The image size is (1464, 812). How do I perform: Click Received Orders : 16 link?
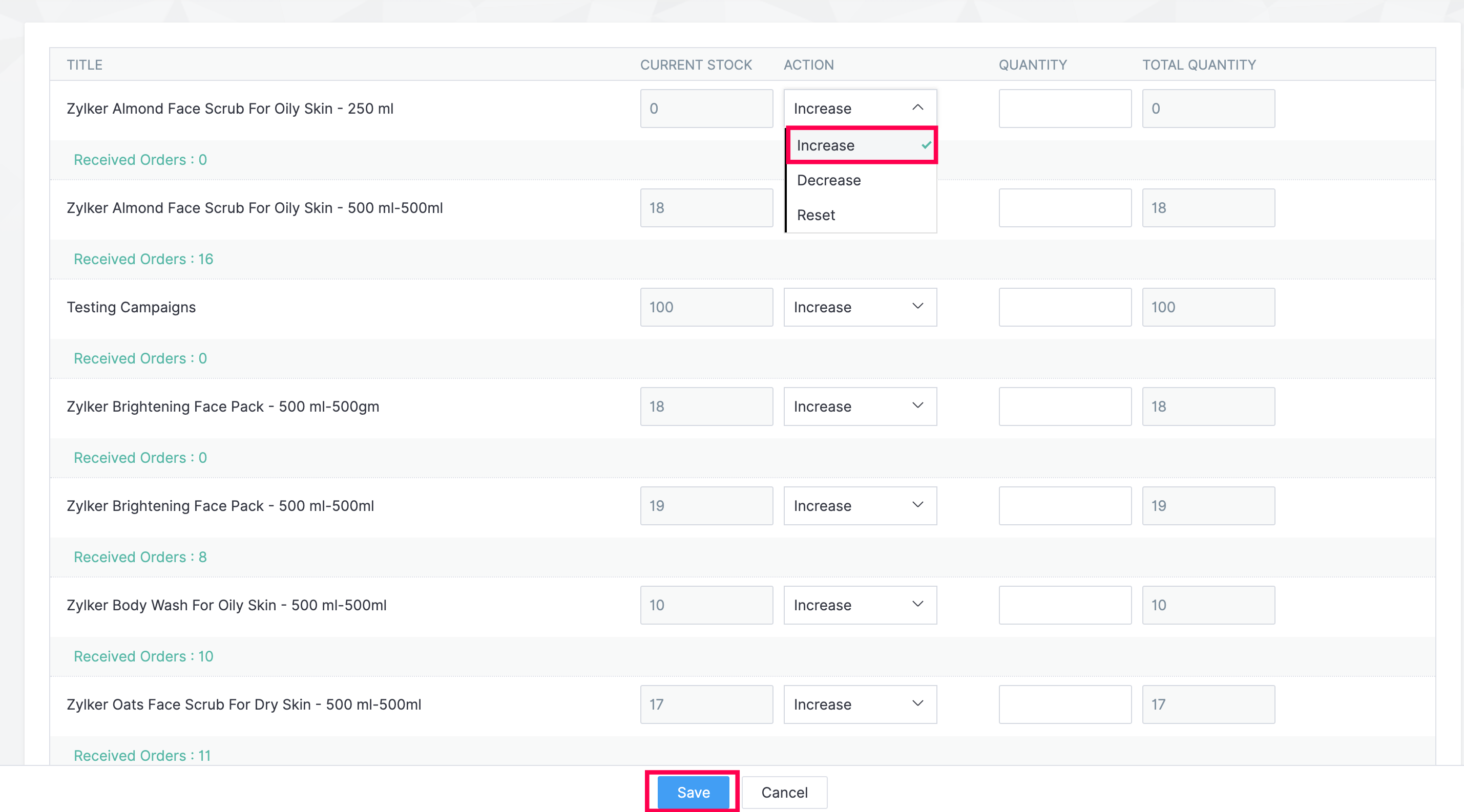pos(143,259)
